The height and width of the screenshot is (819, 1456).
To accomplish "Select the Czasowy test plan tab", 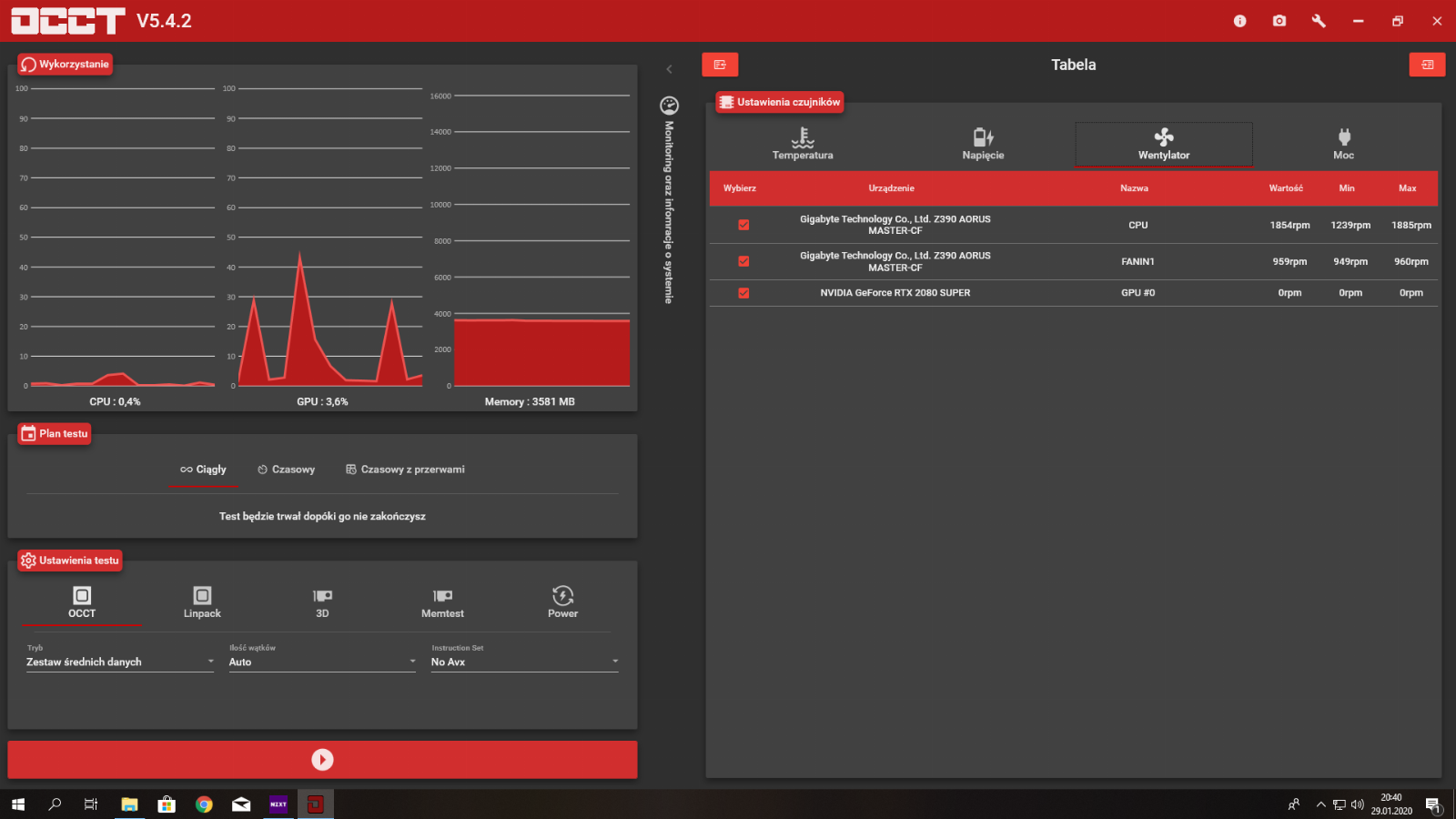I will [286, 470].
